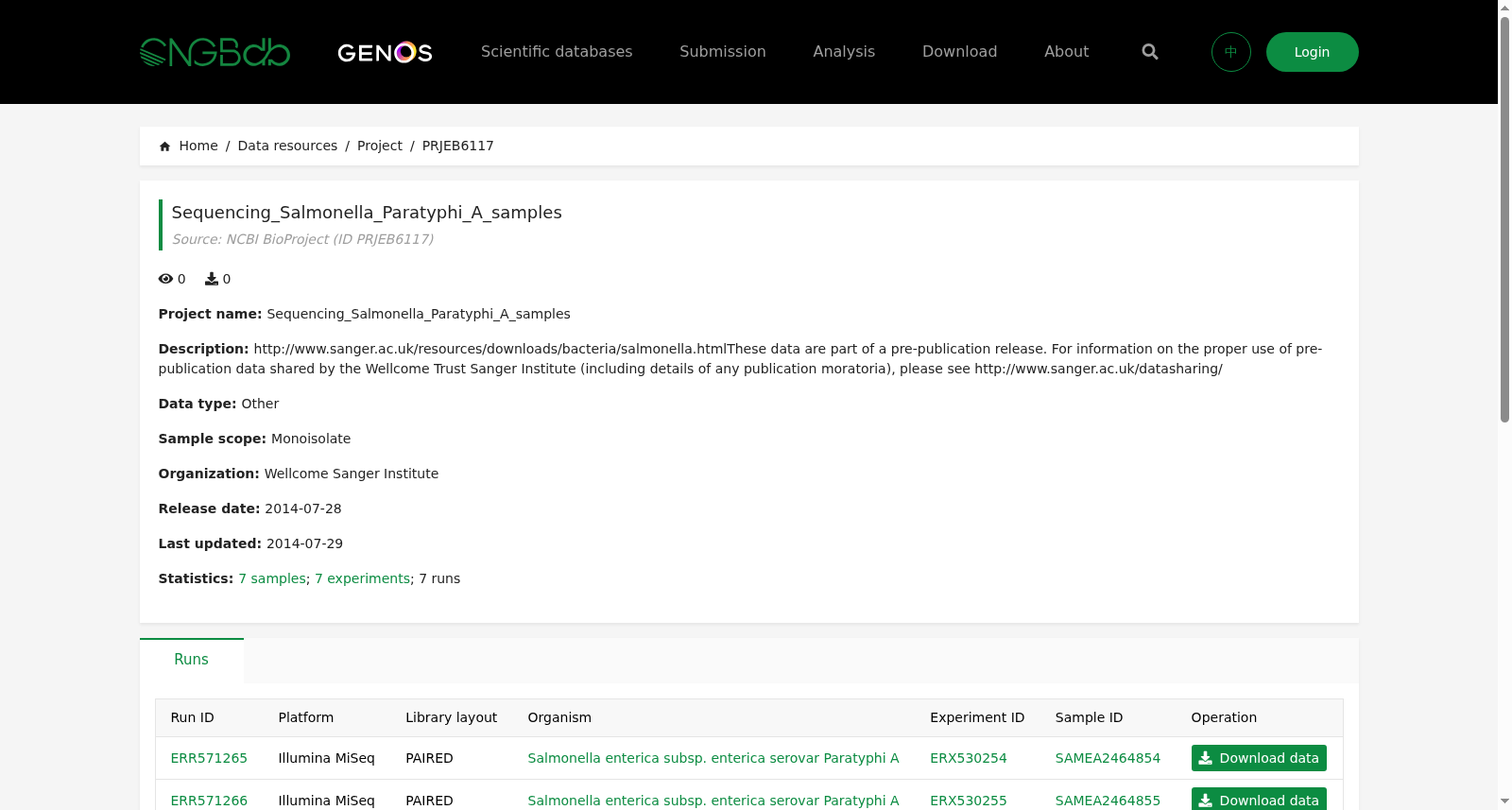Open organism link in ERR571265 row
Image resolution: width=1512 pixels, height=810 pixels.
click(713, 758)
